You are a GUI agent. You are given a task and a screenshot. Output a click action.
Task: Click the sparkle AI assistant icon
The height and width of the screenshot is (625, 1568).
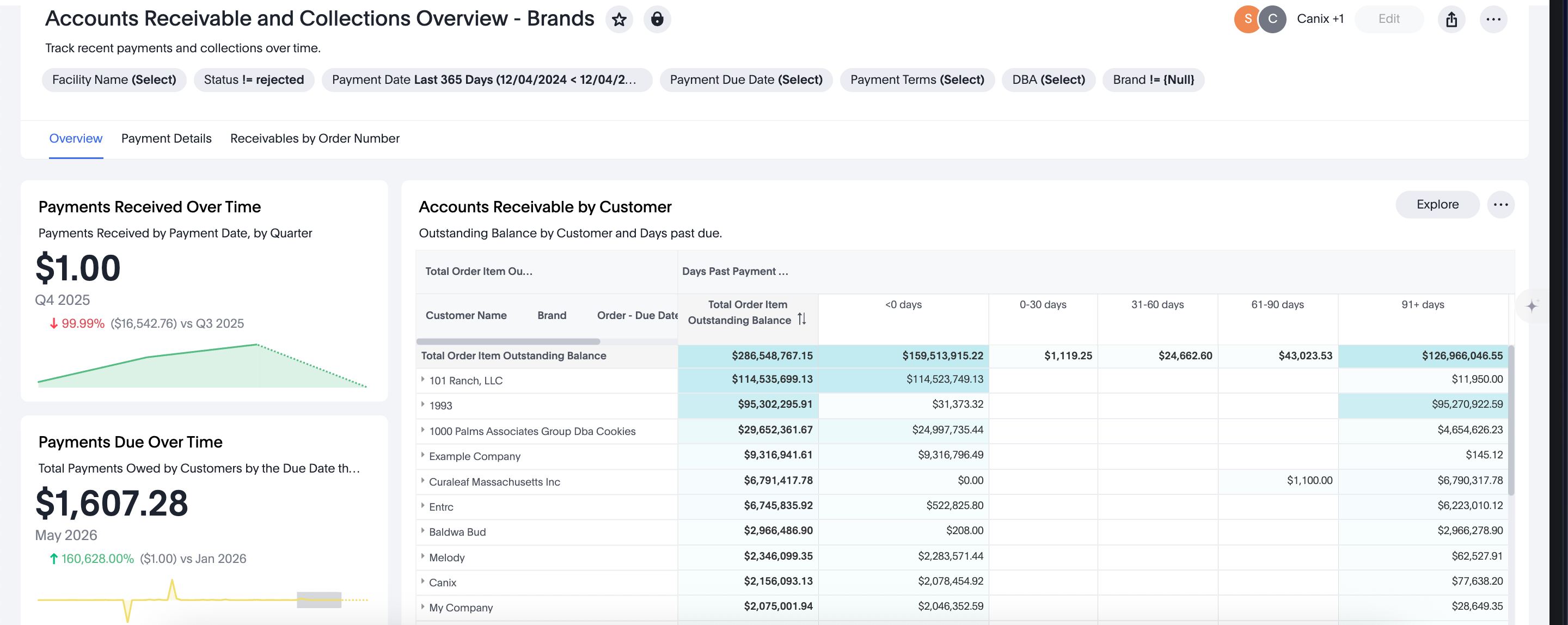click(1532, 306)
